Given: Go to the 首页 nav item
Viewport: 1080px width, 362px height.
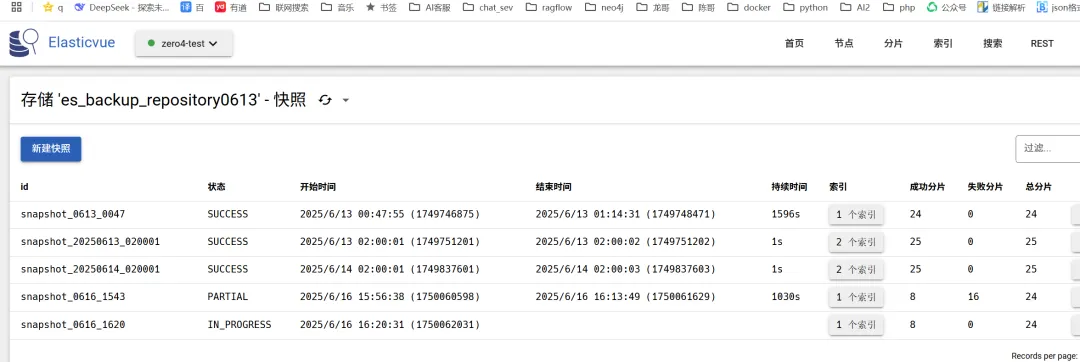Looking at the screenshot, I should pos(794,43).
